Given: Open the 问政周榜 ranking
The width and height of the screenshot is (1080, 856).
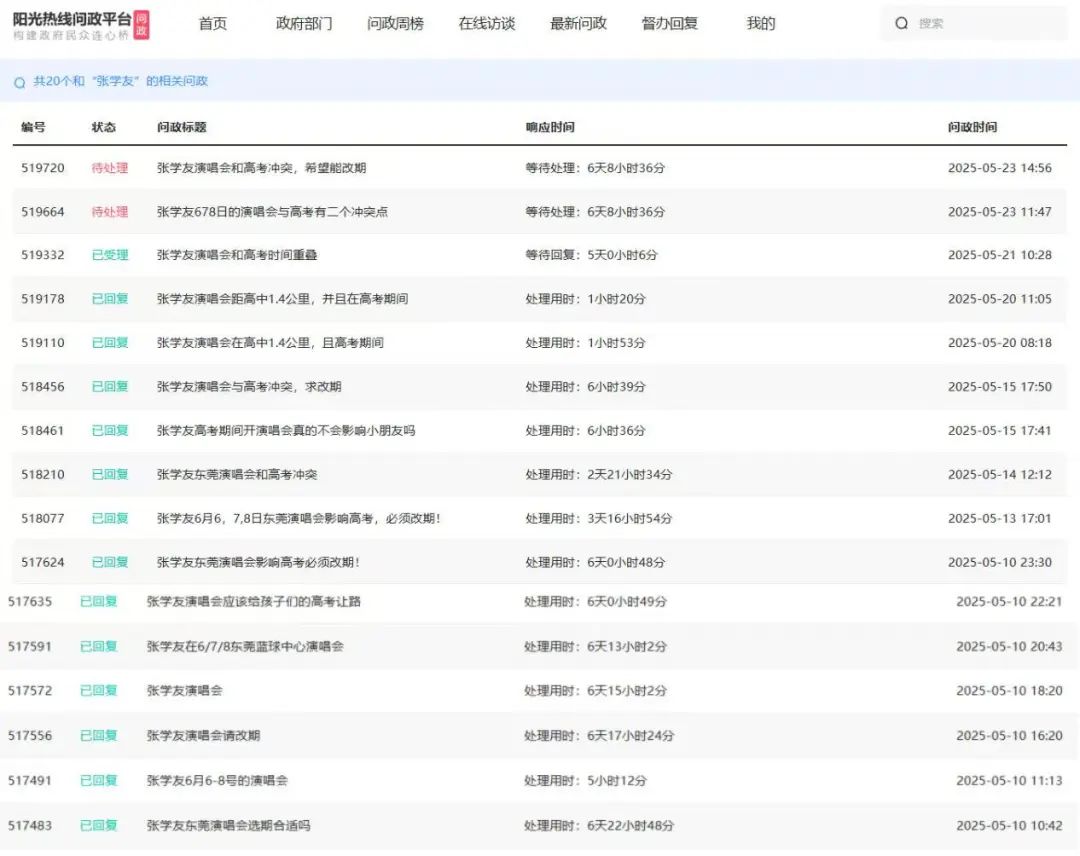Looking at the screenshot, I should tap(395, 23).
